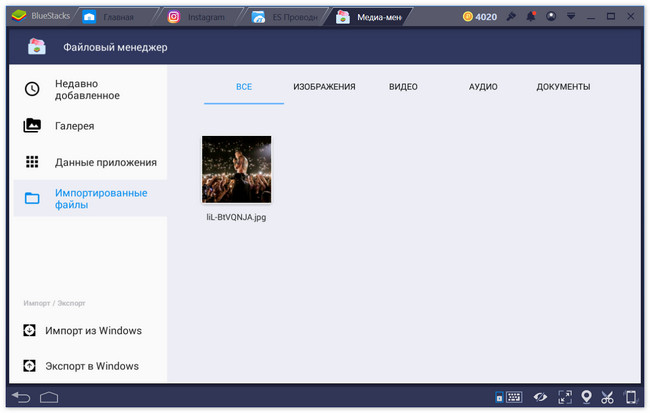Click Импорт из Windows label
The height and width of the screenshot is (413, 650).
pos(93,330)
